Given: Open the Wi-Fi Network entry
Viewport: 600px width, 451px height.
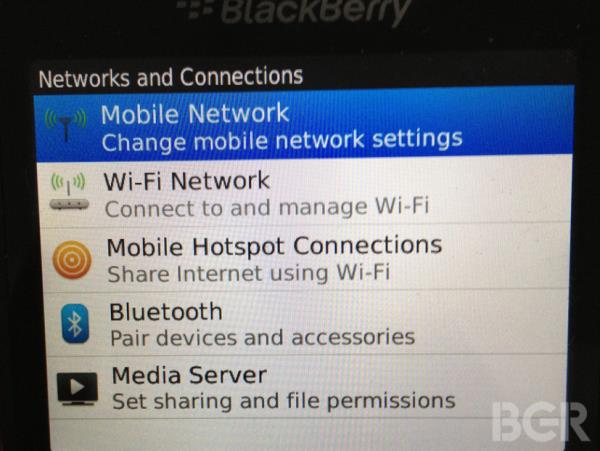Looking at the screenshot, I should pyautogui.click(x=305, y=193).
